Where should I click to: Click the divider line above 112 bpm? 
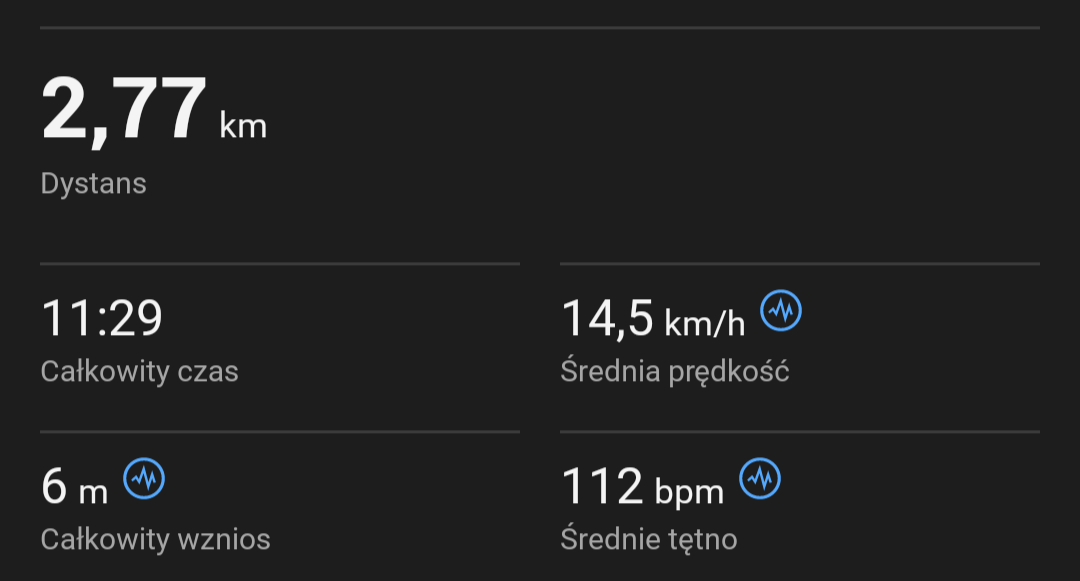point(800,432)
